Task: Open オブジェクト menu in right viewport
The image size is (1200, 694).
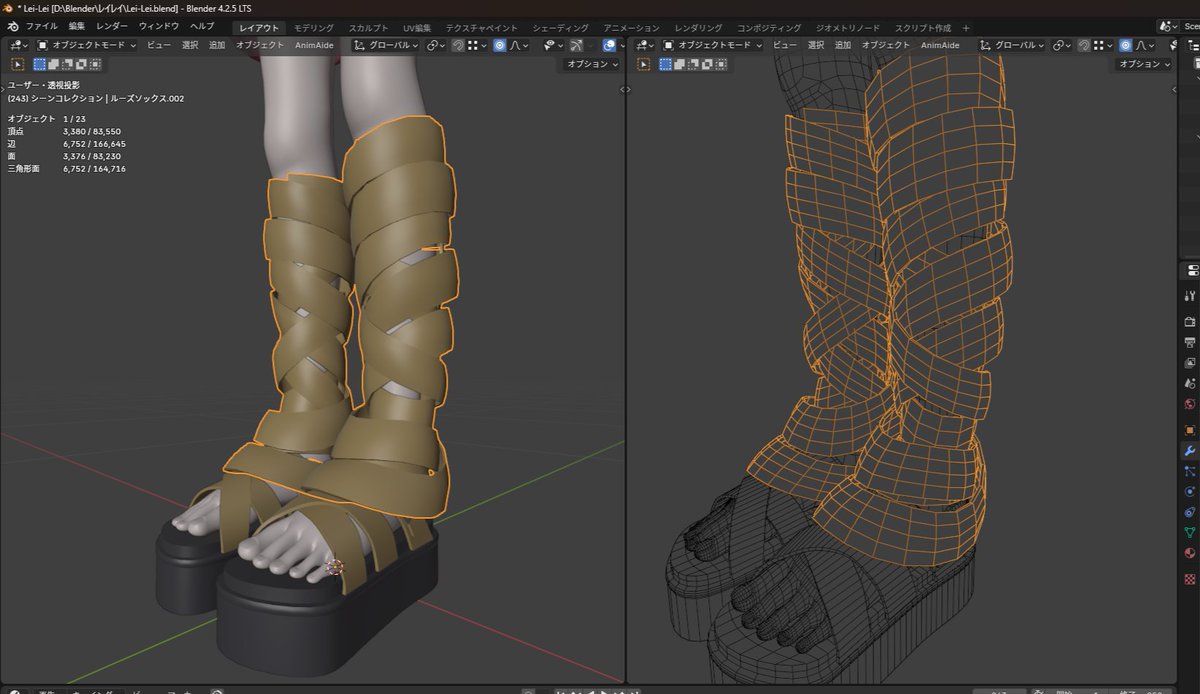Action: click(886, 45)
